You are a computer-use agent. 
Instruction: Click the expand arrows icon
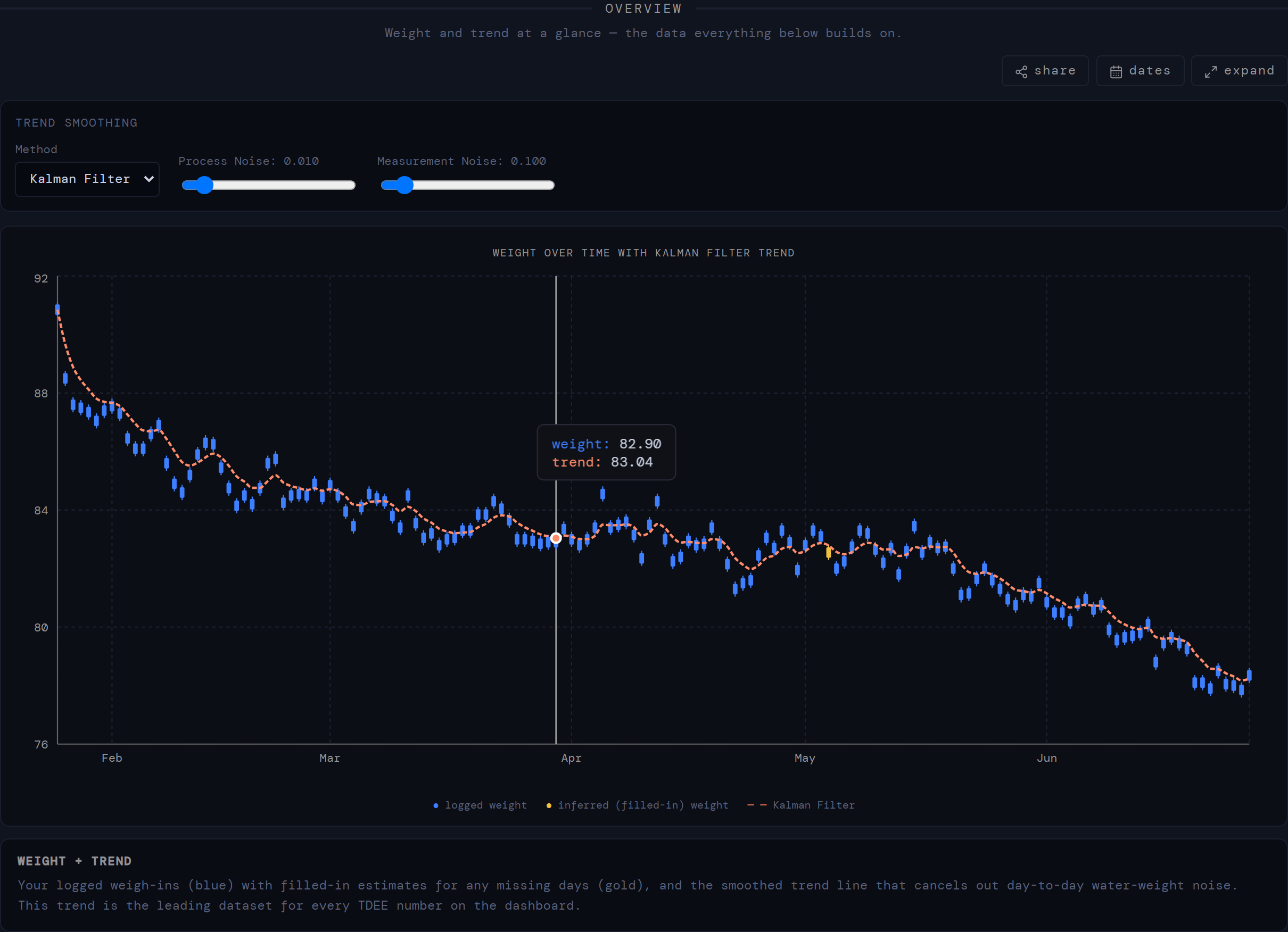coord(1211,71)
